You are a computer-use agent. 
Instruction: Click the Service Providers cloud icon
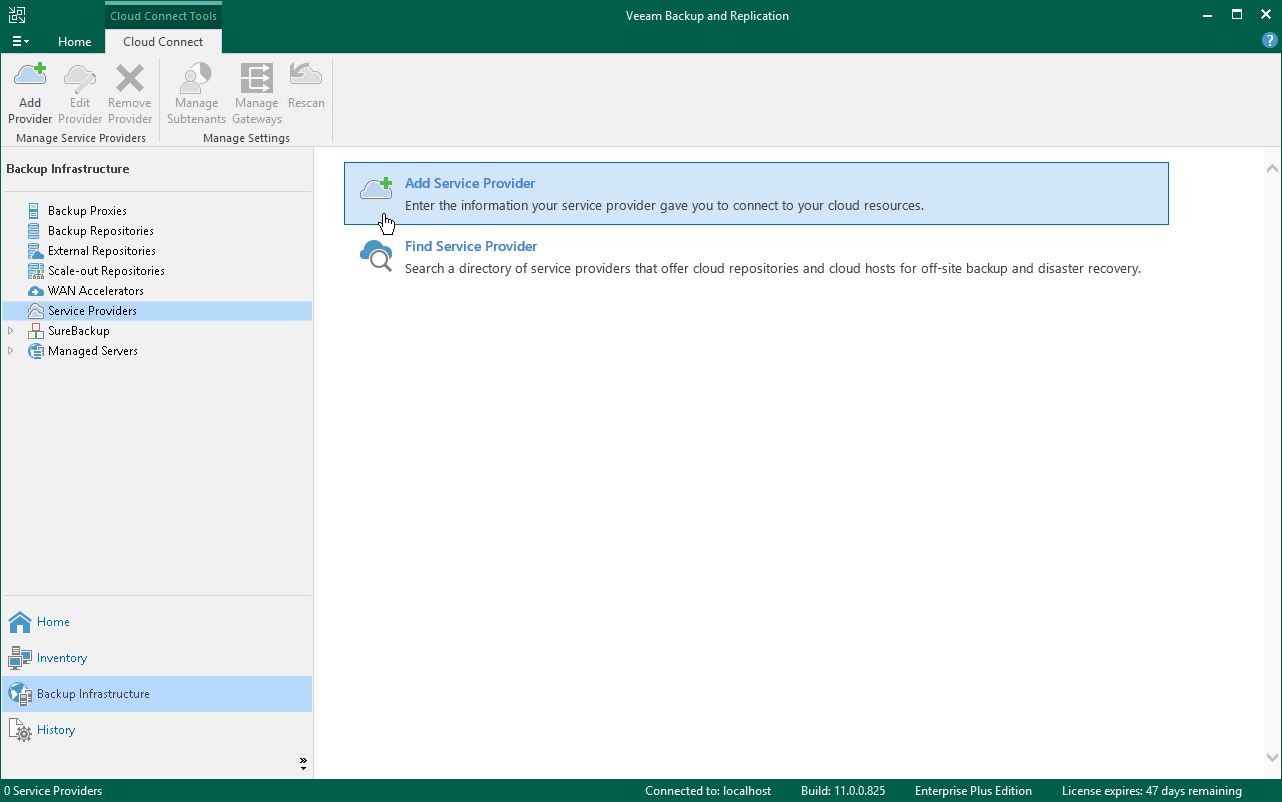(36, 311)
